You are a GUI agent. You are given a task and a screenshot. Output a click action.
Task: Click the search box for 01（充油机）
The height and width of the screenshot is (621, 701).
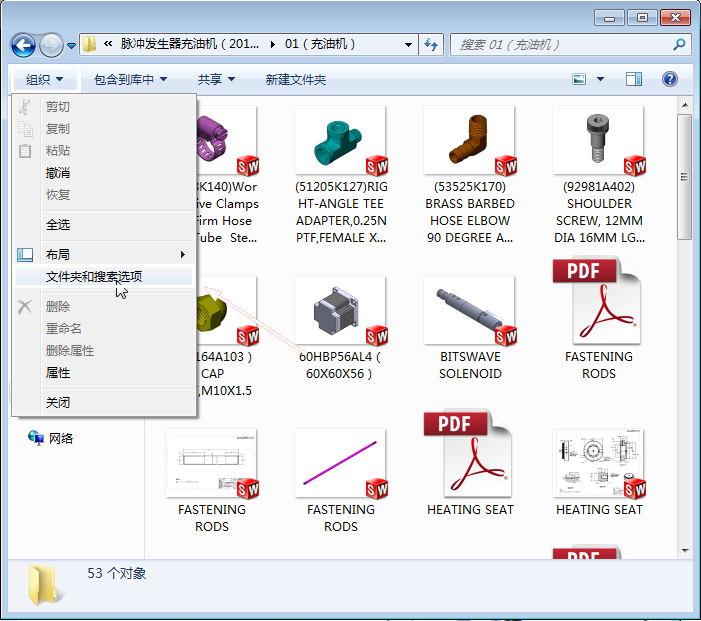[560, 45]
